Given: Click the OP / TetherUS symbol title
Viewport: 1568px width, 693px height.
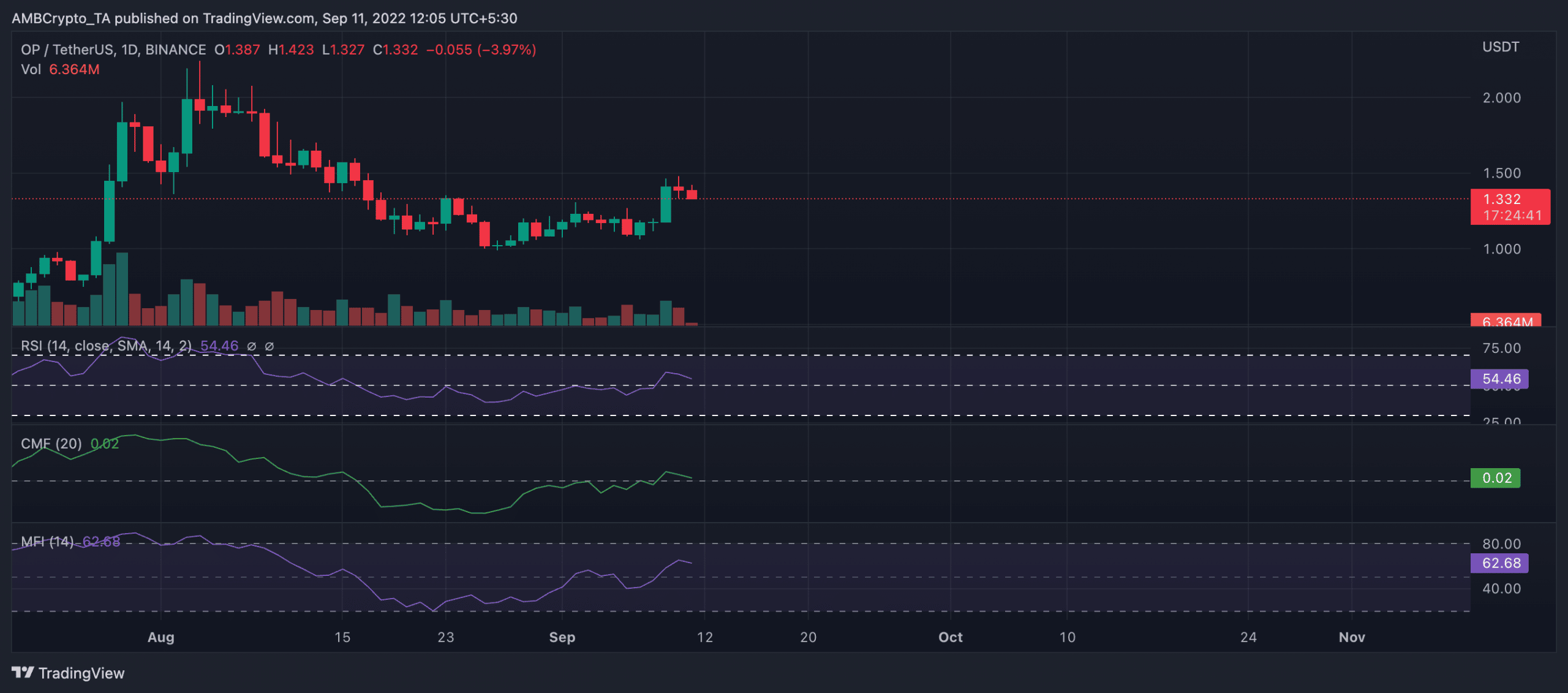Looking at the screenshot, I should tap(113, 50).
